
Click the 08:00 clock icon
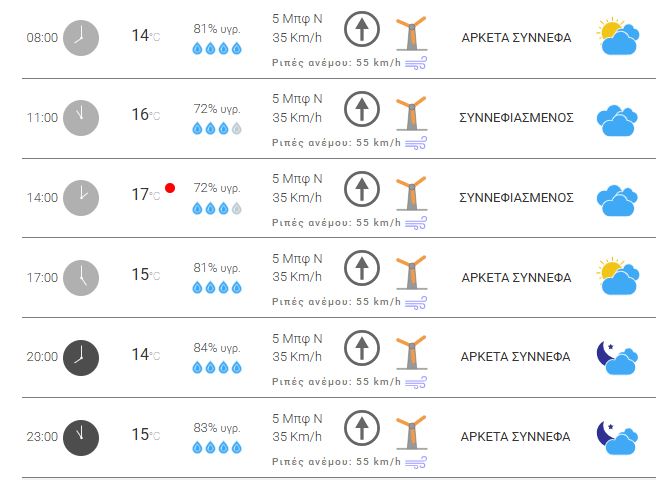coord(81,37)
